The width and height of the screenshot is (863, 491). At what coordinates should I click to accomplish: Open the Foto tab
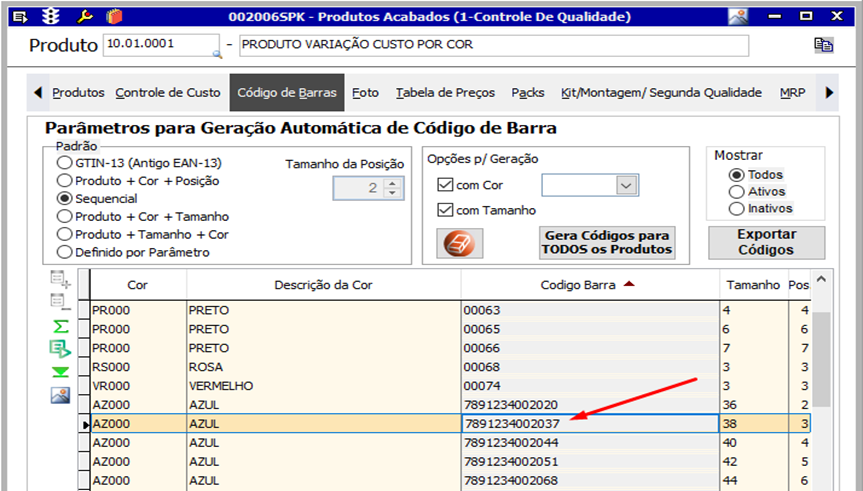coord(365,92)
